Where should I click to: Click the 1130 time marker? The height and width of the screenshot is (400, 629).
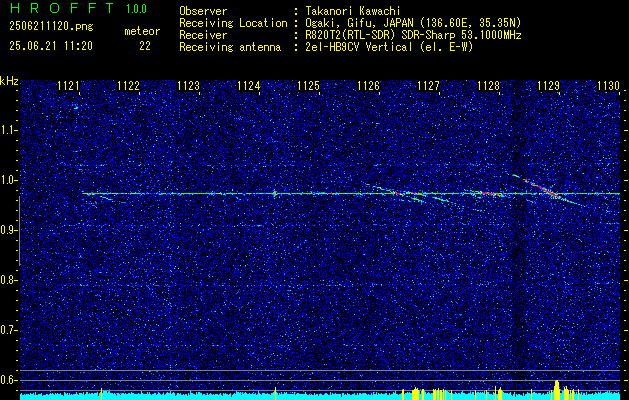point(609,86)
